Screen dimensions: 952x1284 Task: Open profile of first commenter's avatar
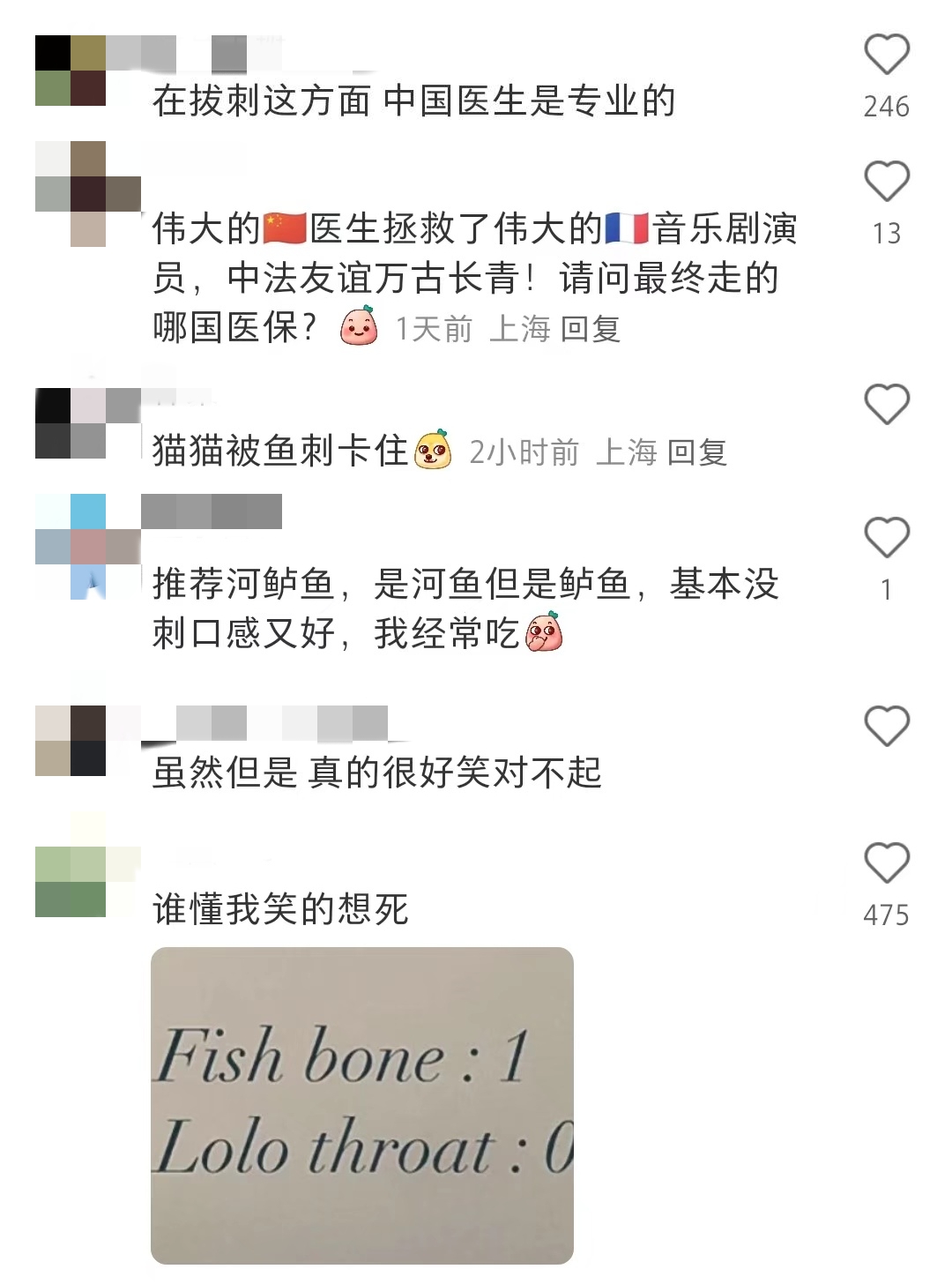pyautogui.click(x=71, y=71)
